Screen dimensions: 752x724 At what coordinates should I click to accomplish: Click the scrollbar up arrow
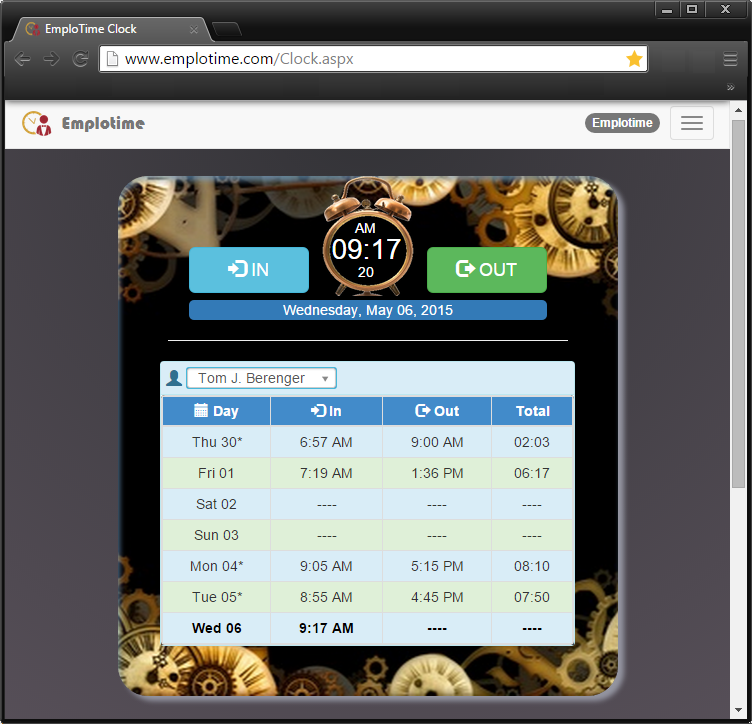click(x=738, y=110)
